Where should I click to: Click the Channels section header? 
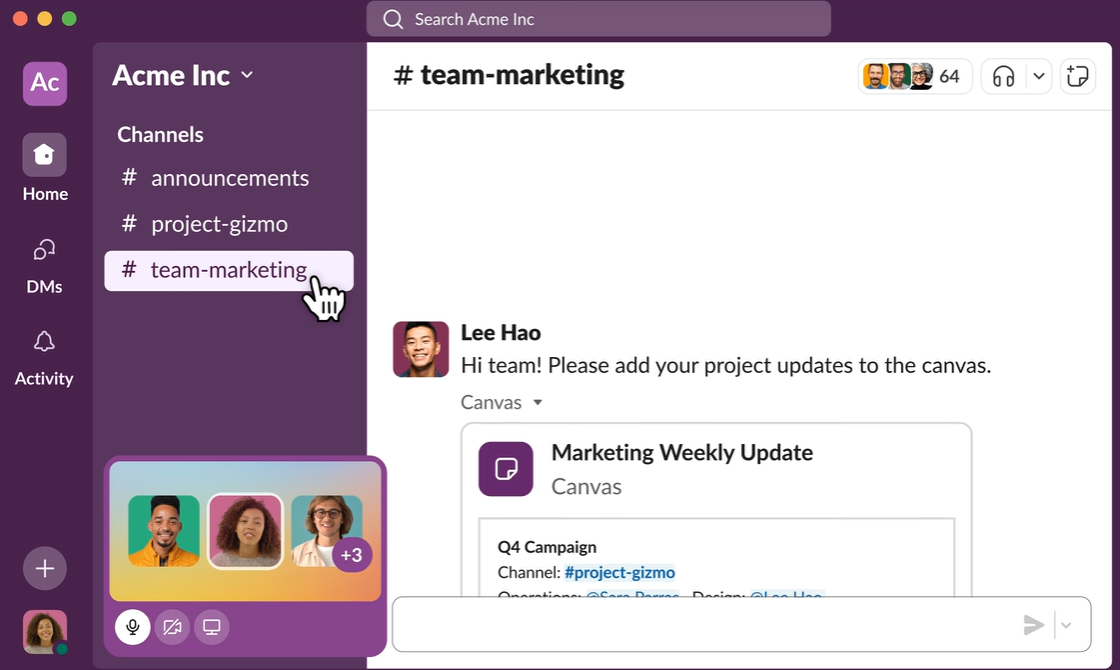coord(160,134)
